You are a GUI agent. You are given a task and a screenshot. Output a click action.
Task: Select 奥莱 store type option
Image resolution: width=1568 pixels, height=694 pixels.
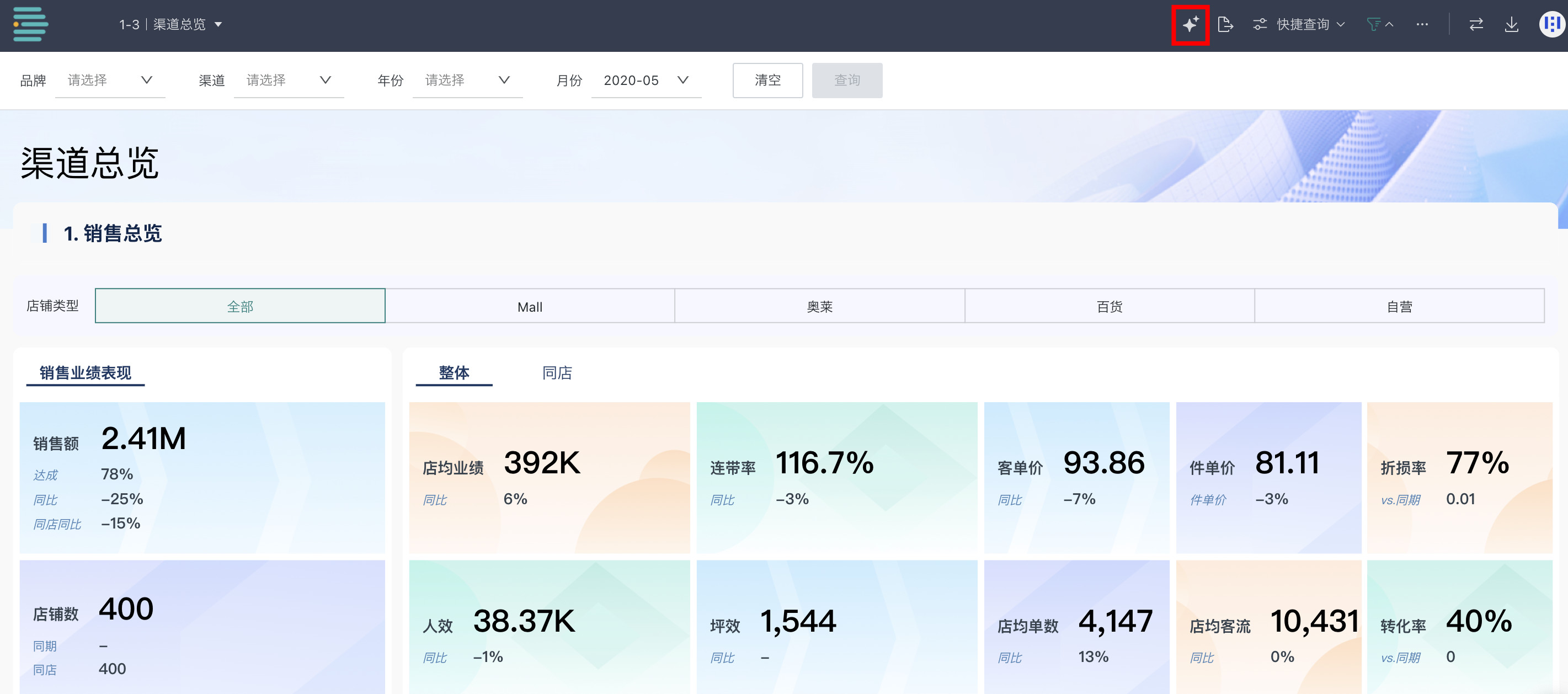pyautogui.click(x=819, y=306)
